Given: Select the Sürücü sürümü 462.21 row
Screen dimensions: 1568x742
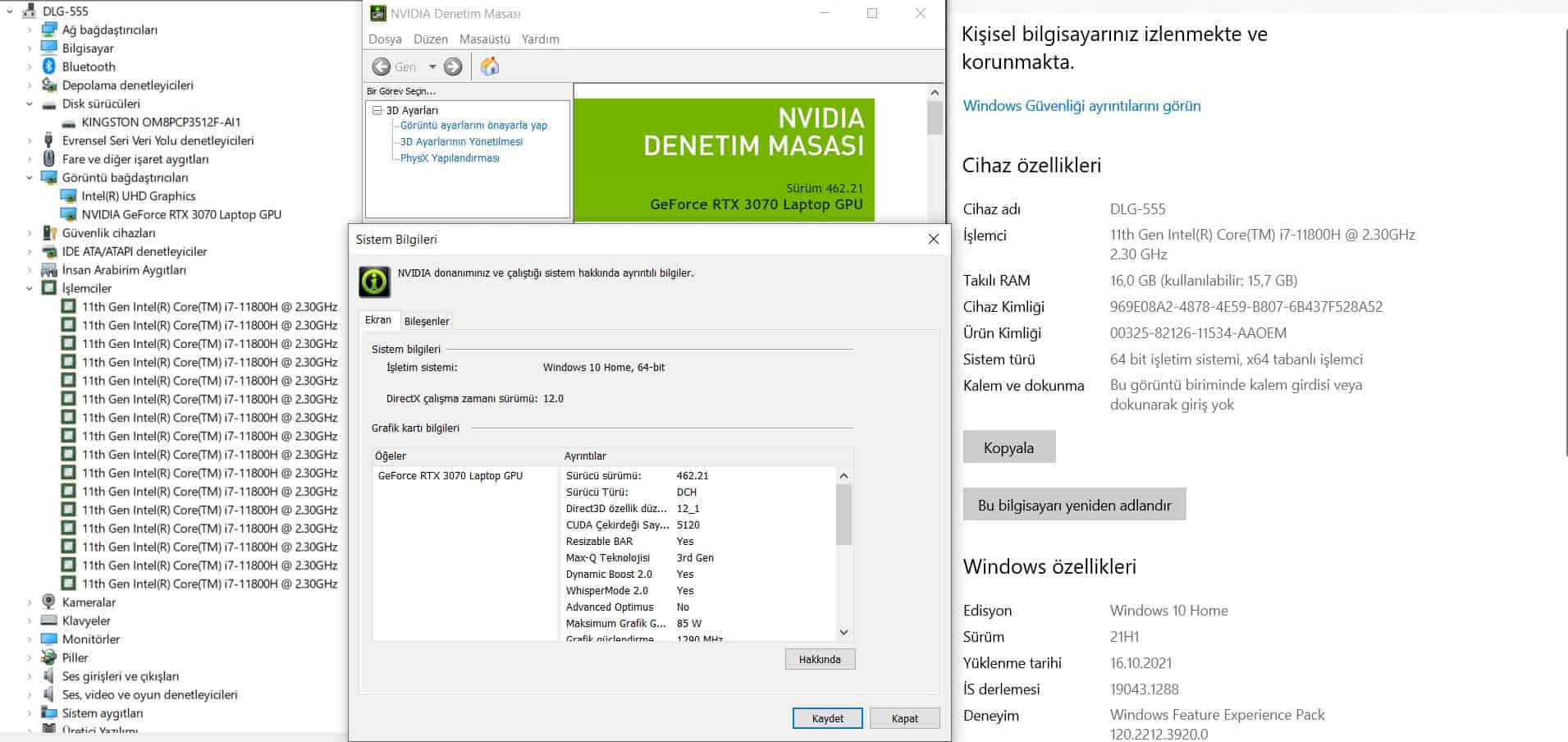Looking at the screenshot, I should (x=699, y=476).
